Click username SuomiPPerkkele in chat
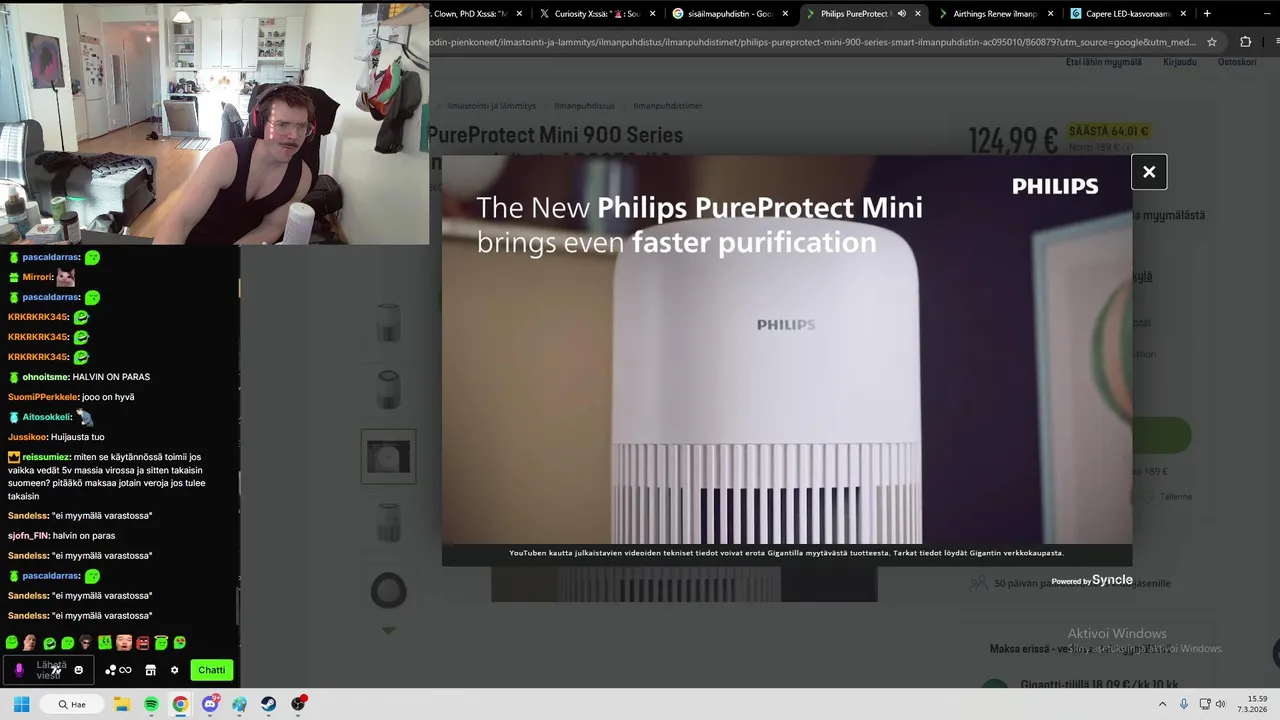Image resolution: width=1280 pixels, height=720 pixels. pos(43,397)
